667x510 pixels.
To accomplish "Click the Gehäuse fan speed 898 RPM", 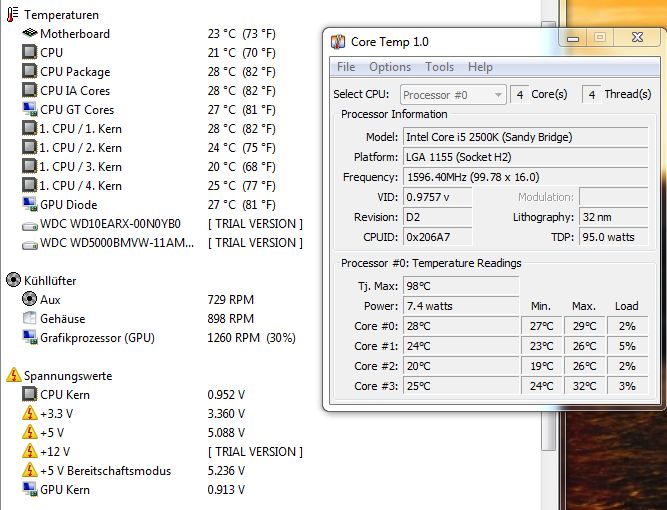I will tap(231, 319).
